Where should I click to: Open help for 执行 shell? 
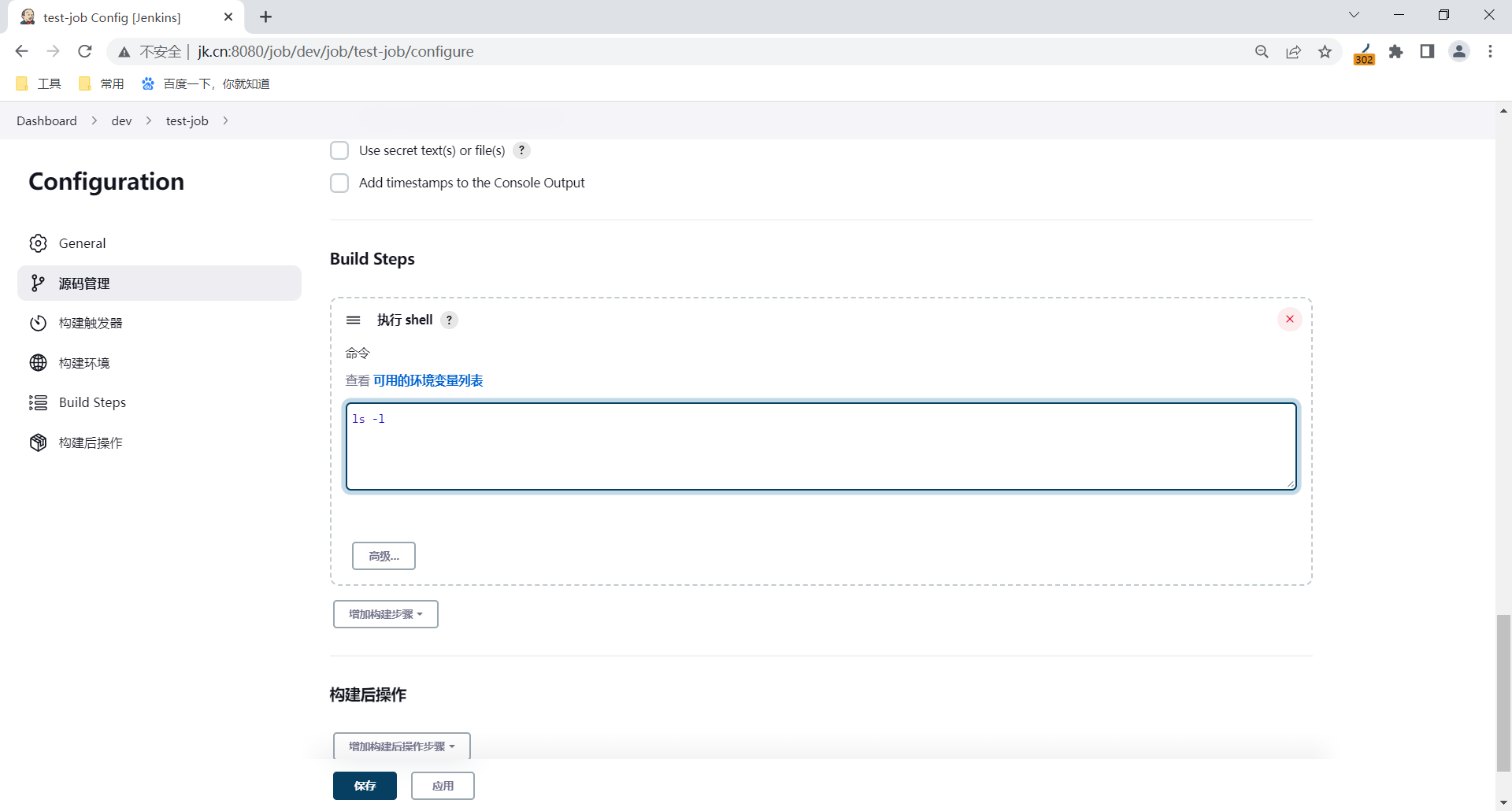(449, 320)
